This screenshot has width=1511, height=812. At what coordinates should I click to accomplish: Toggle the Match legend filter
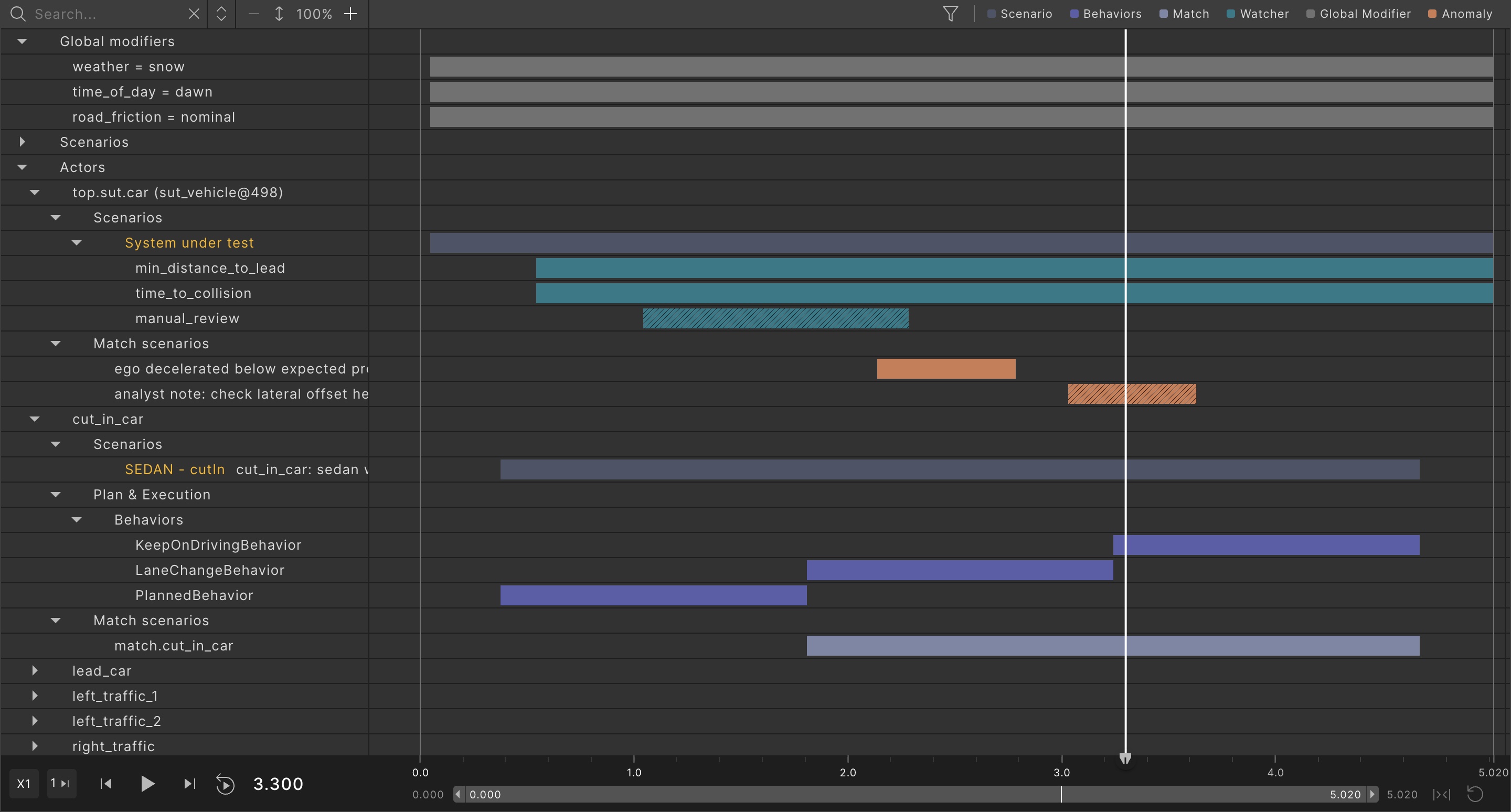1184,14
